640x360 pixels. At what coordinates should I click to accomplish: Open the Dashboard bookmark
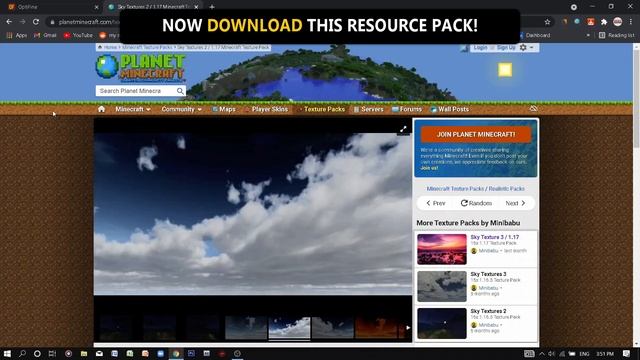[535, 36]
